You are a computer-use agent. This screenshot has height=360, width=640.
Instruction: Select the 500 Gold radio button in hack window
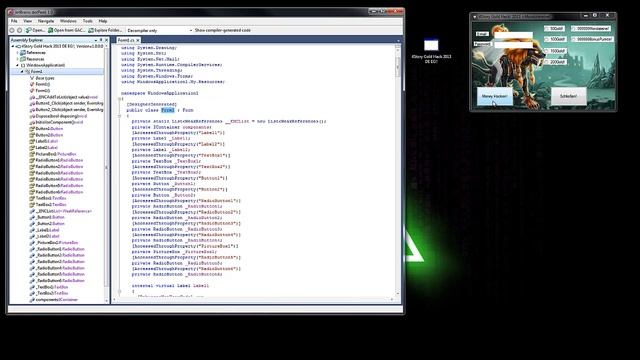coord(555,29)
